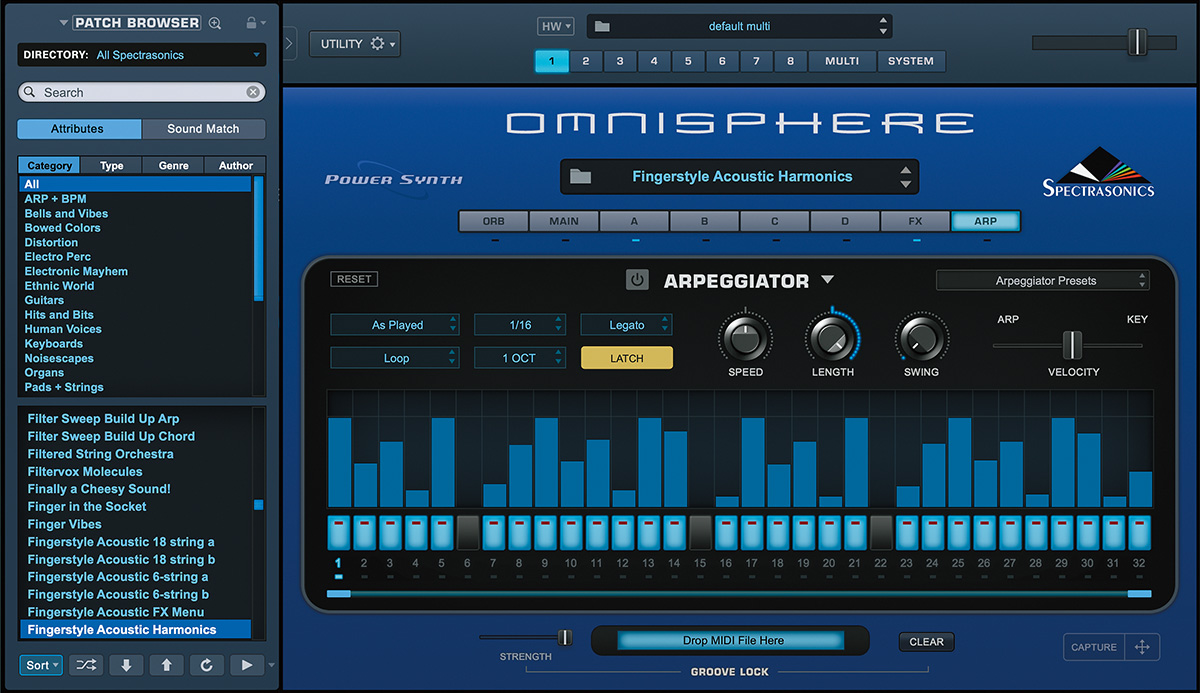Toggle arpeggiator step 32 button

click(x=1140, y=532)
